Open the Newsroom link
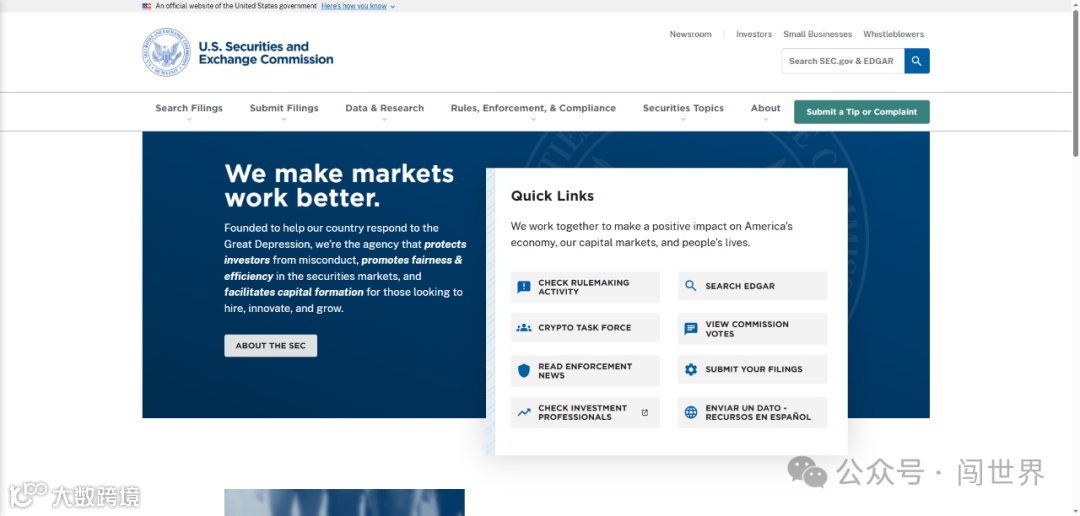This screenshot has height=516, width=1080. pos(690,34)
